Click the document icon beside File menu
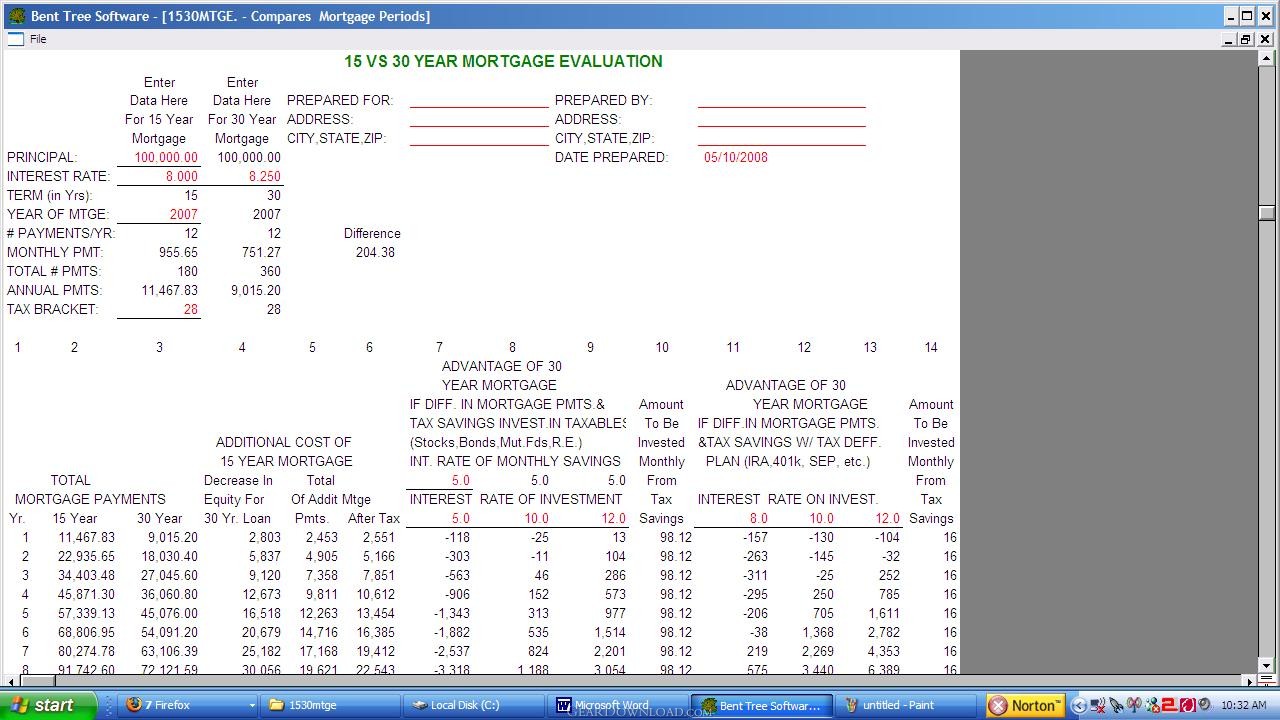The image size is (1280, 720). (15, 39)
